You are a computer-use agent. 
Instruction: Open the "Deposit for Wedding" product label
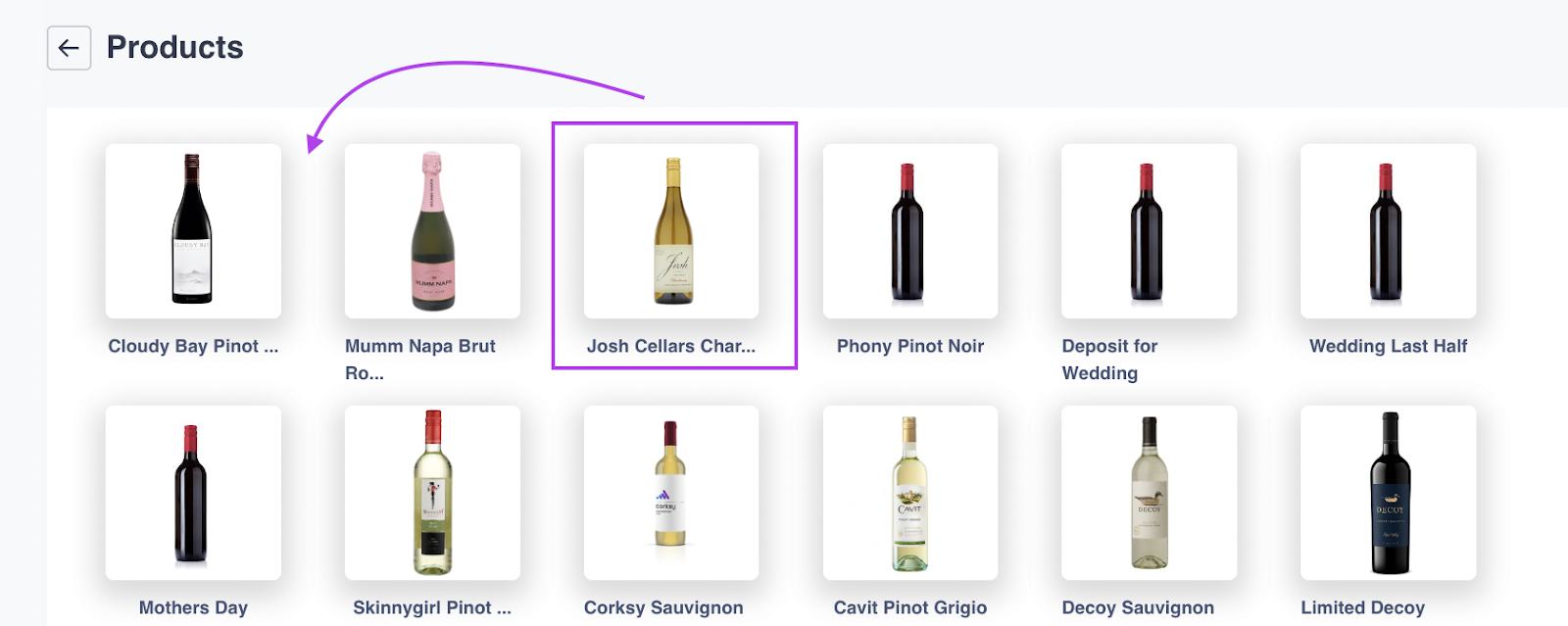[1109, 359]
